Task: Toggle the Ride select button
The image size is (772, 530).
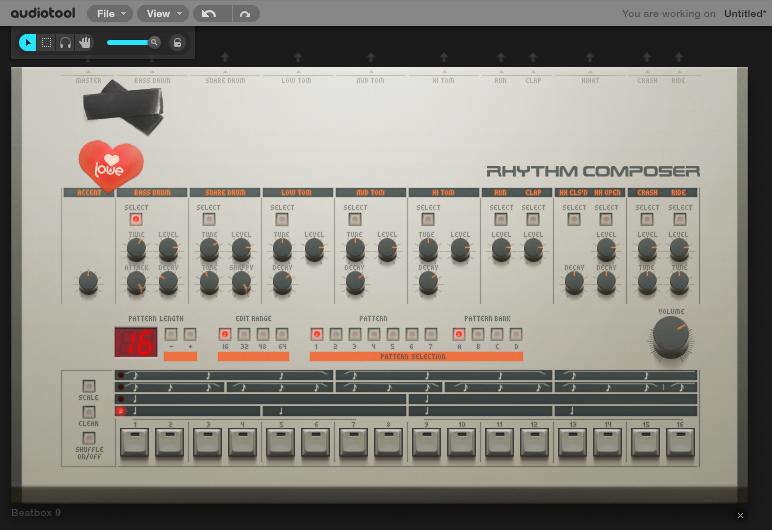Action: pyautogui.click(x=679, y=219)
